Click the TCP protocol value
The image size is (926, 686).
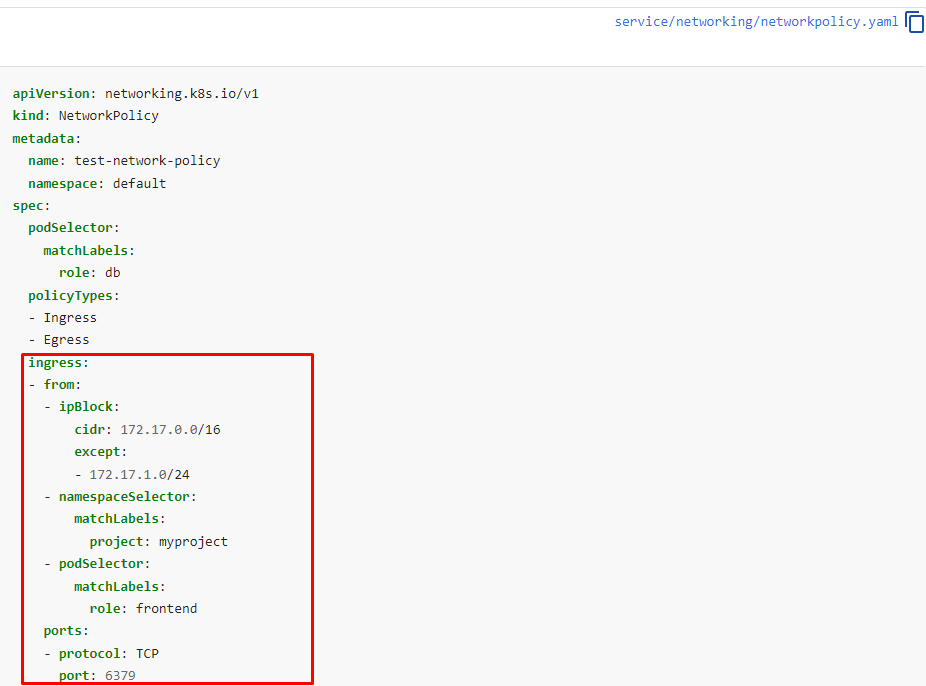click(x=147, y=654)
